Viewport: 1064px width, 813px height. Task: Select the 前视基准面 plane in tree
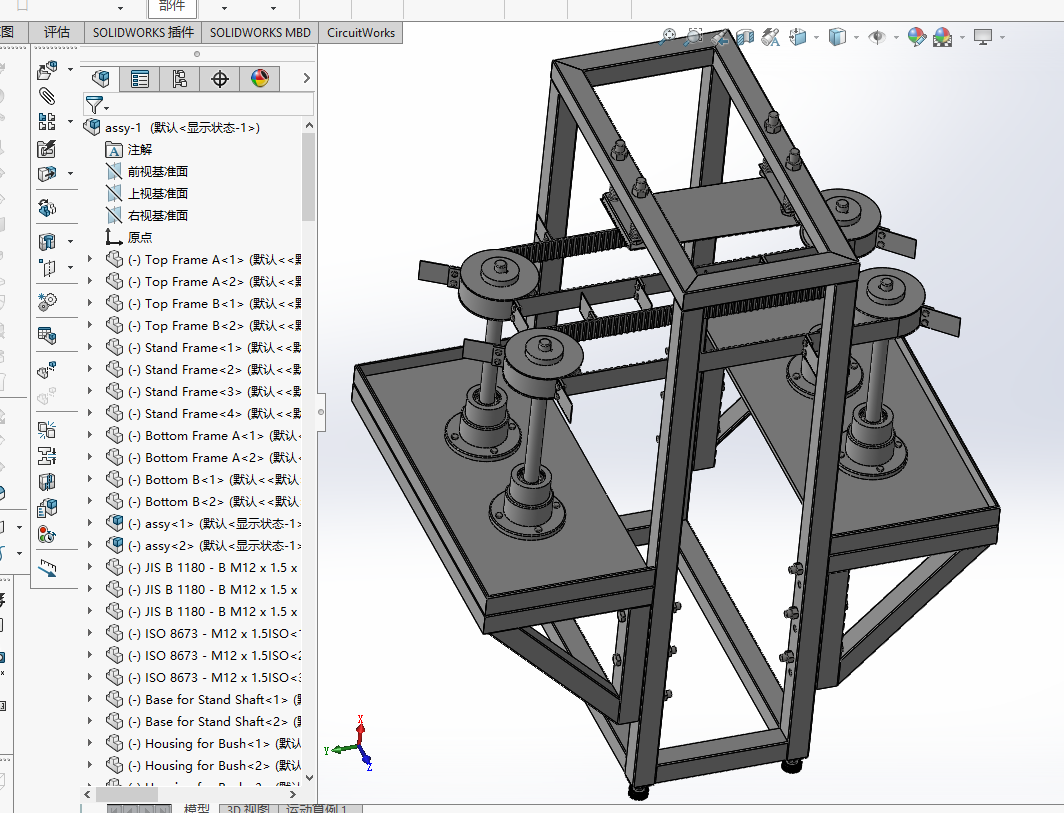pyautogui.click(x=157, y=172)
